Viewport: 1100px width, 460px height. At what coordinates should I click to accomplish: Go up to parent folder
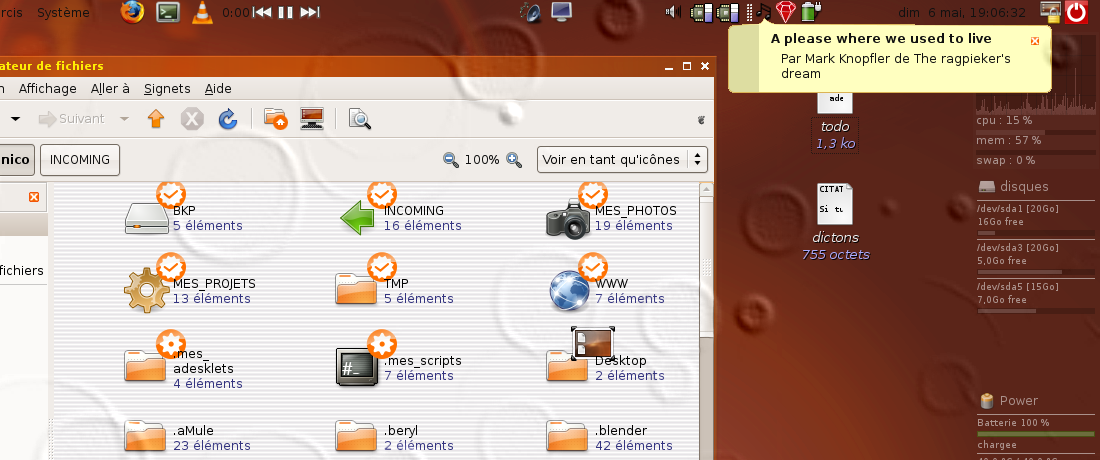(156, 119)
